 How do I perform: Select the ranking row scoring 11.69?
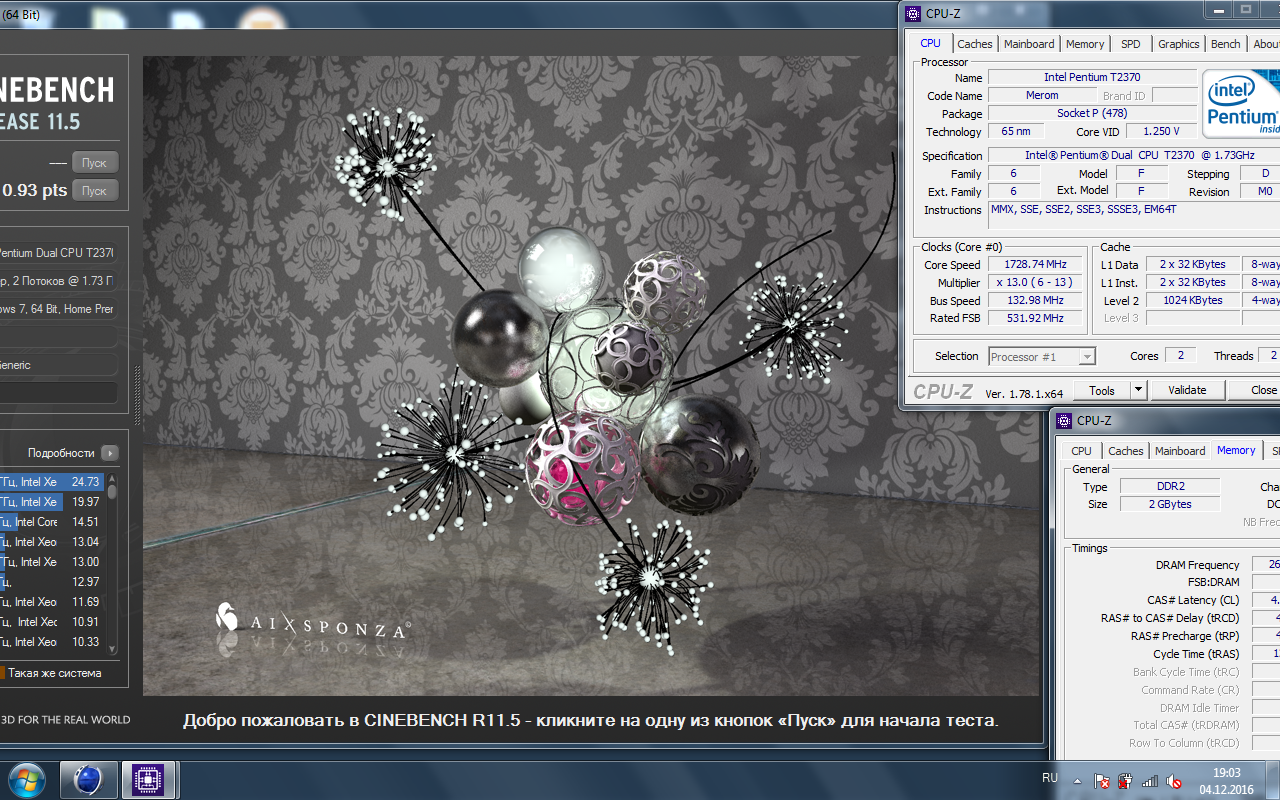click(x=51, y=602)
